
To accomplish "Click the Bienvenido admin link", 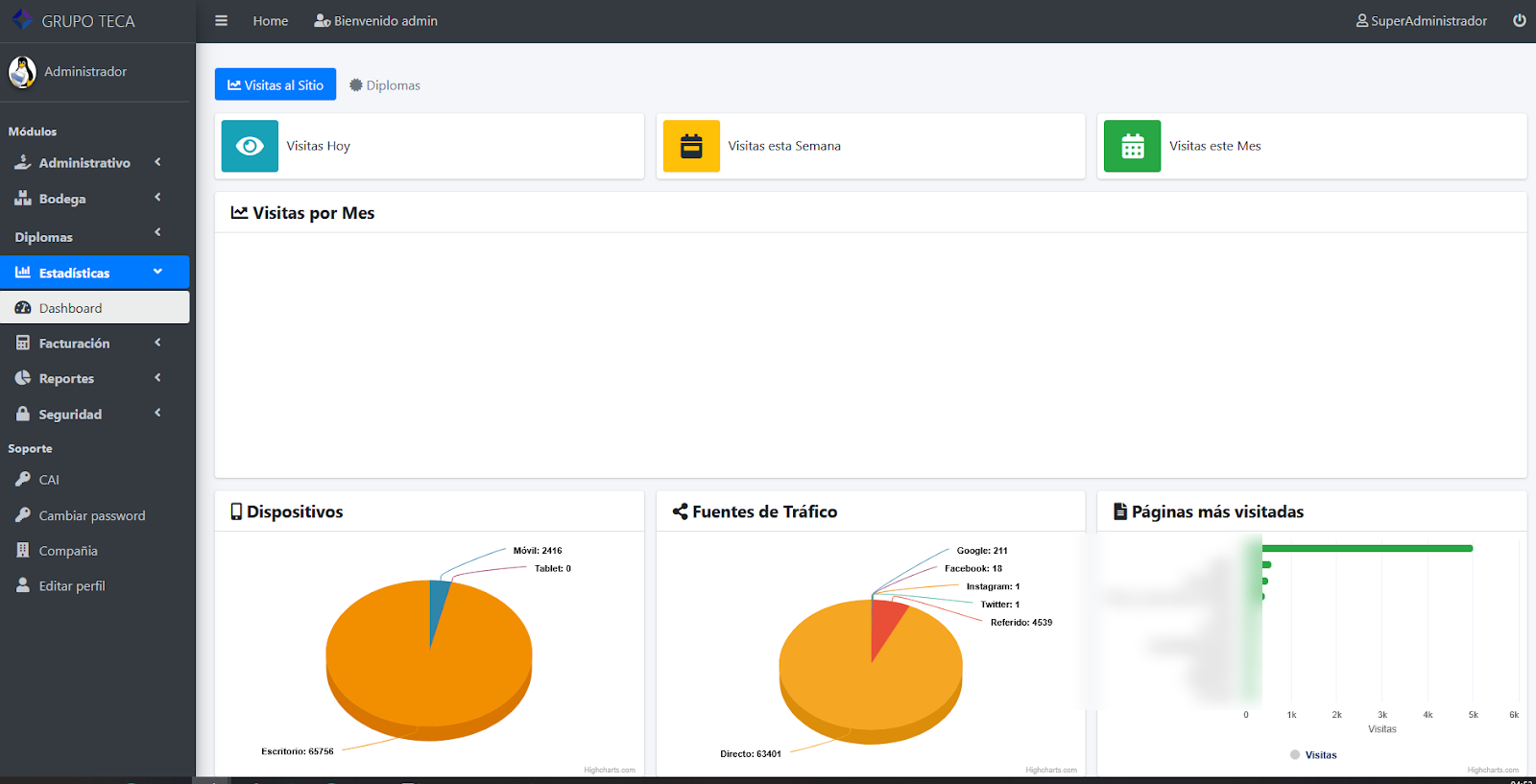I will [376, 20].
